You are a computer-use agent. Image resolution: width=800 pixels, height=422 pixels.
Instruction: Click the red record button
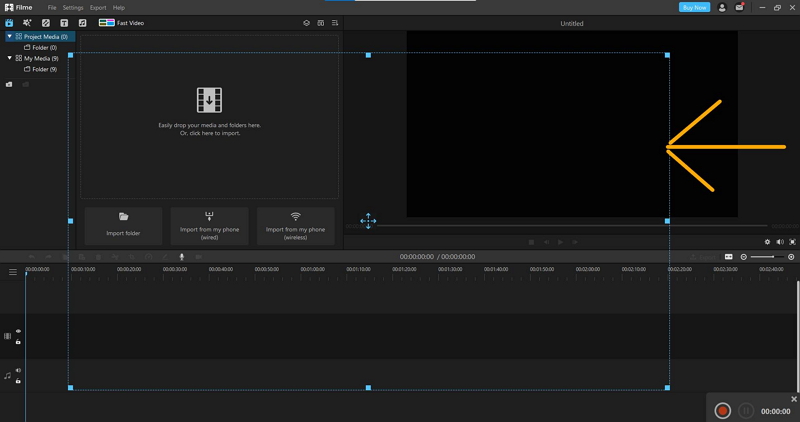pyautogui.click(x=722, y=411)
